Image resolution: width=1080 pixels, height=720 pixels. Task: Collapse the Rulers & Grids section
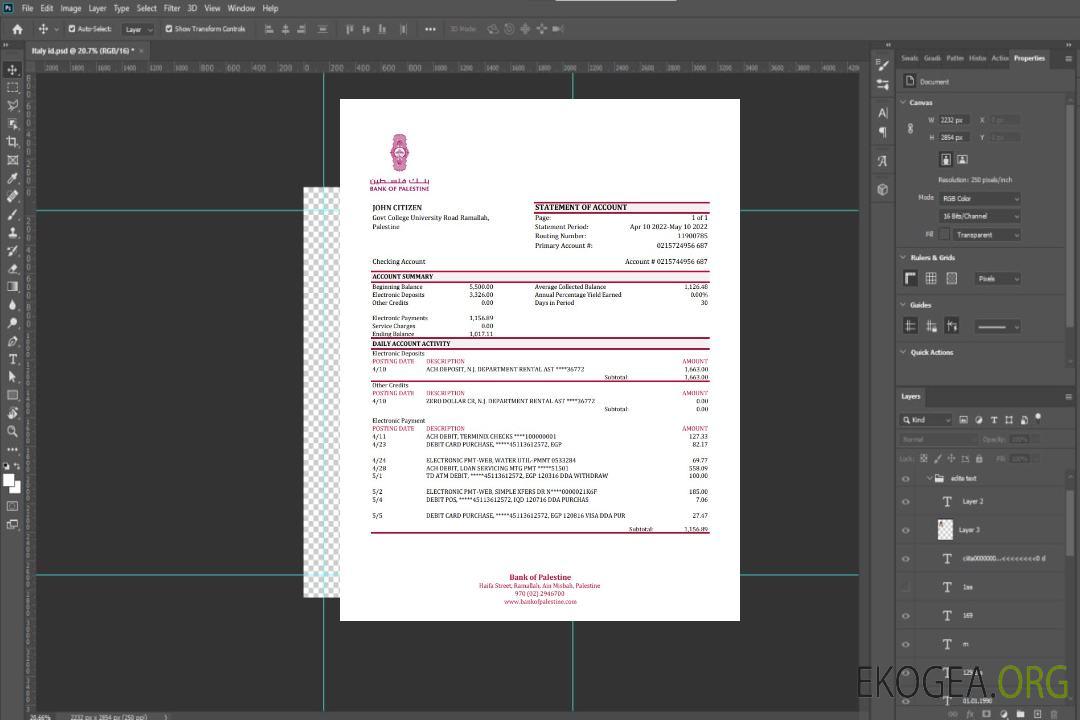point(904,258)
